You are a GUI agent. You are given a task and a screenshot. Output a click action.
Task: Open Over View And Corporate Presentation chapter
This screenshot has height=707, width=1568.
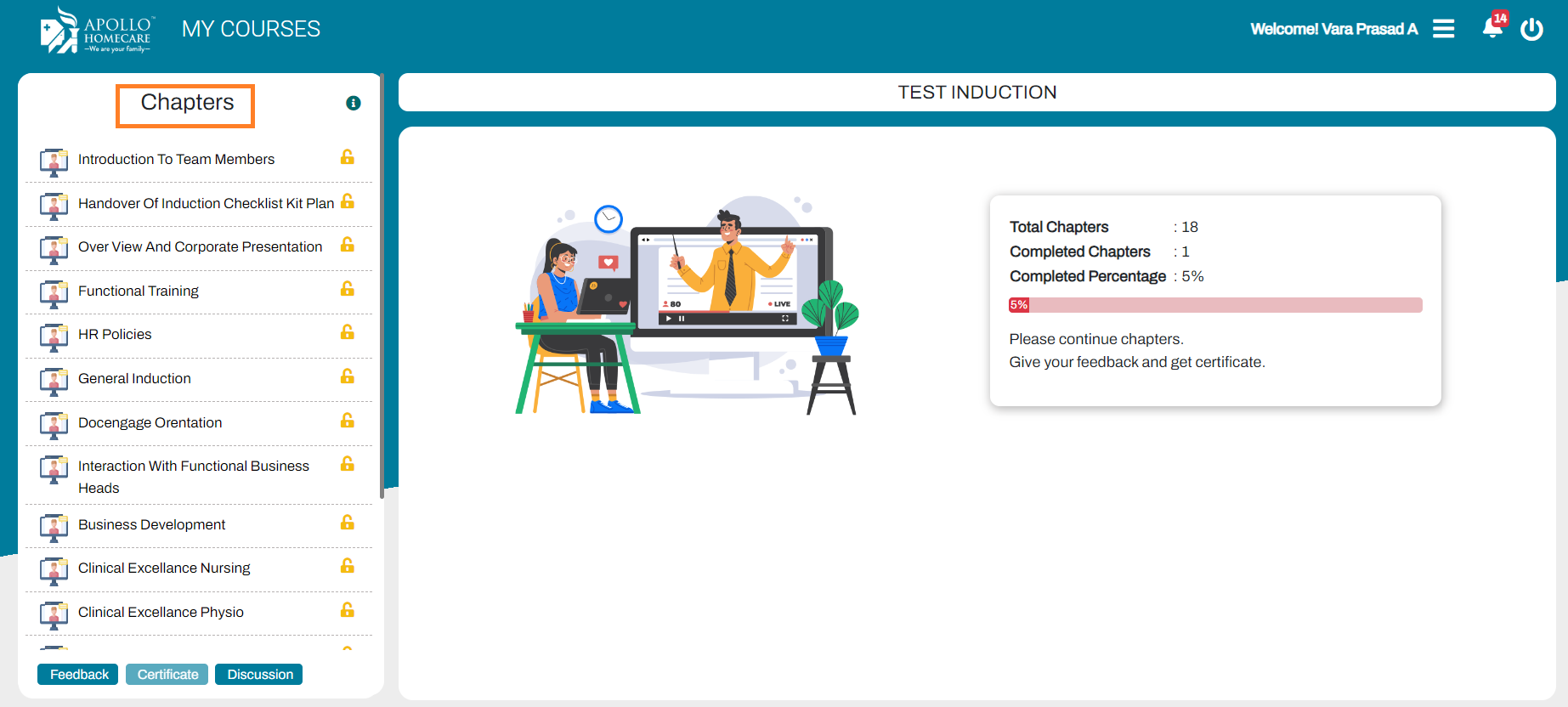coord(200,246)
